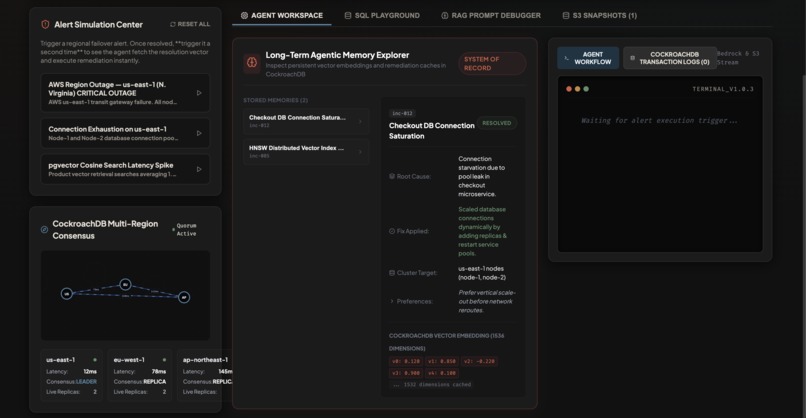Select the ap-northeast-1 region card
This screenshot has height=418, width=806.
[205, 375]
